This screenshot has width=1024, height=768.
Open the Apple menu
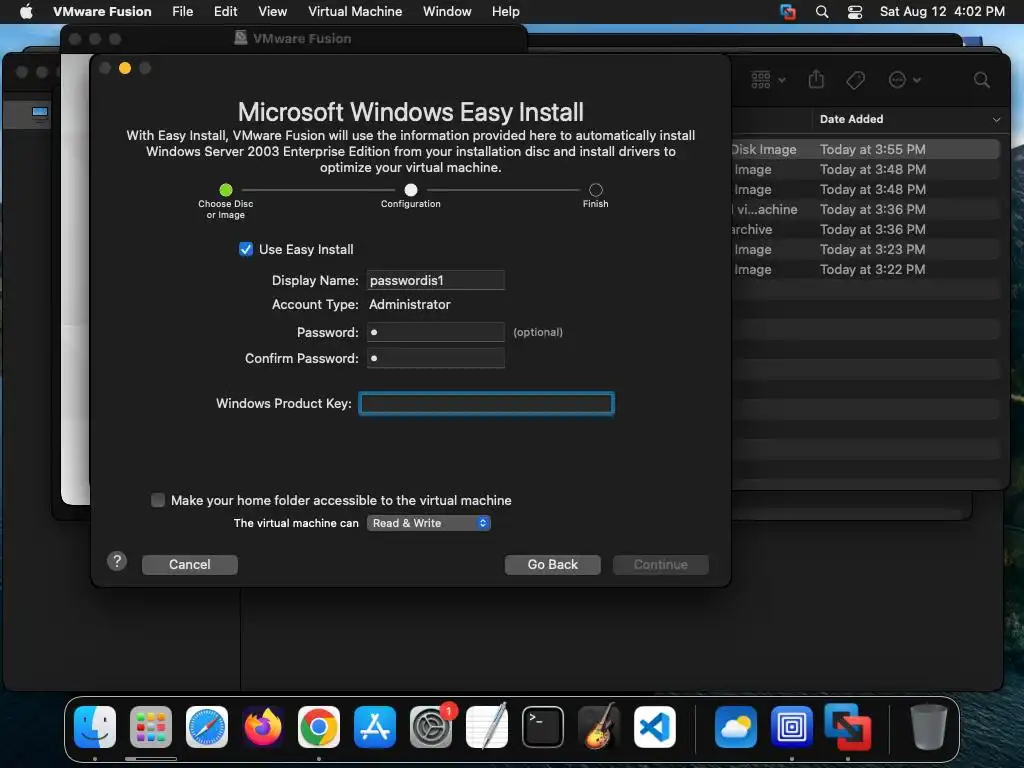click(26, 11)
